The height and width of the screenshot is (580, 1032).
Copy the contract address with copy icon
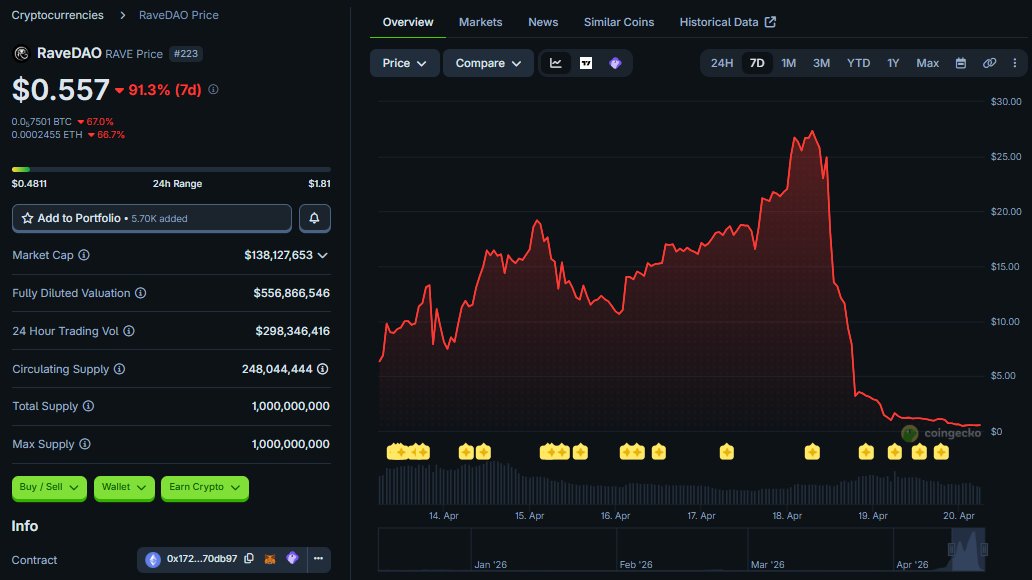coord(248,560)
